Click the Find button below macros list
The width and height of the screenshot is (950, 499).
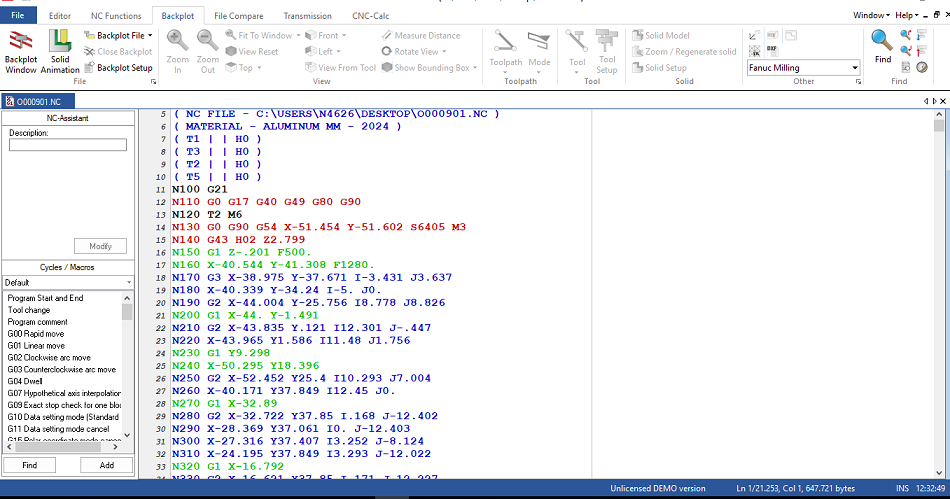coord(30,465)
